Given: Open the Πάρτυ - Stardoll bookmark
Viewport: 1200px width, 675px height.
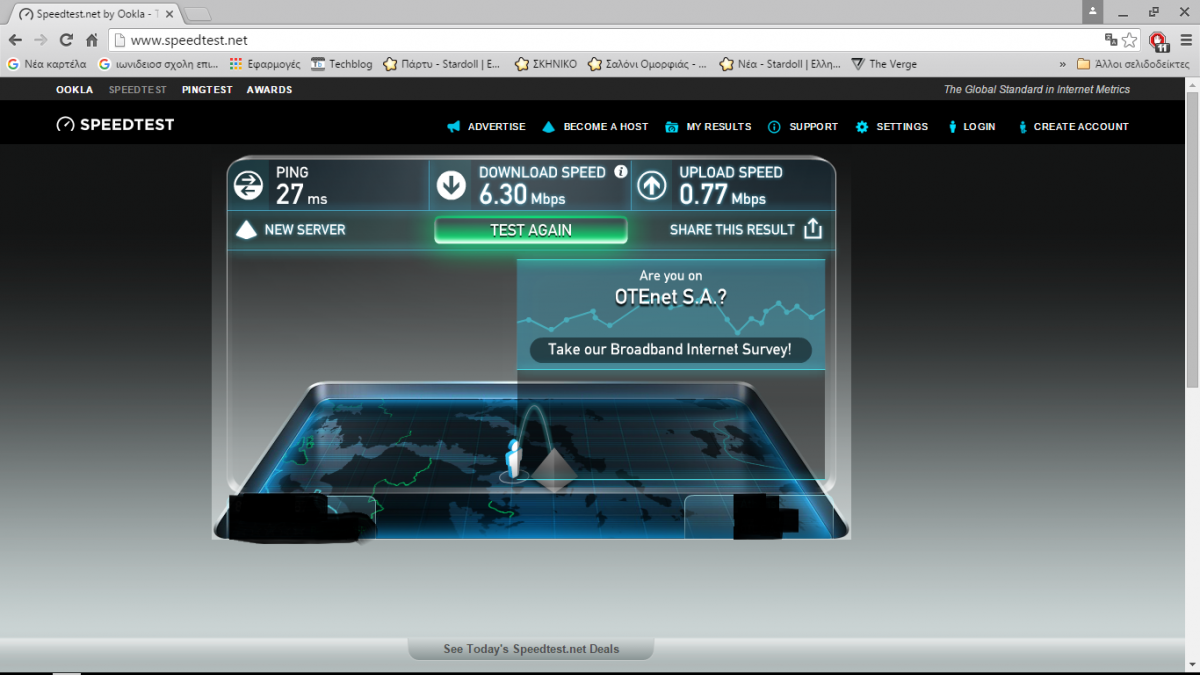Looking at the screenshot, I should tap(443, 64).
